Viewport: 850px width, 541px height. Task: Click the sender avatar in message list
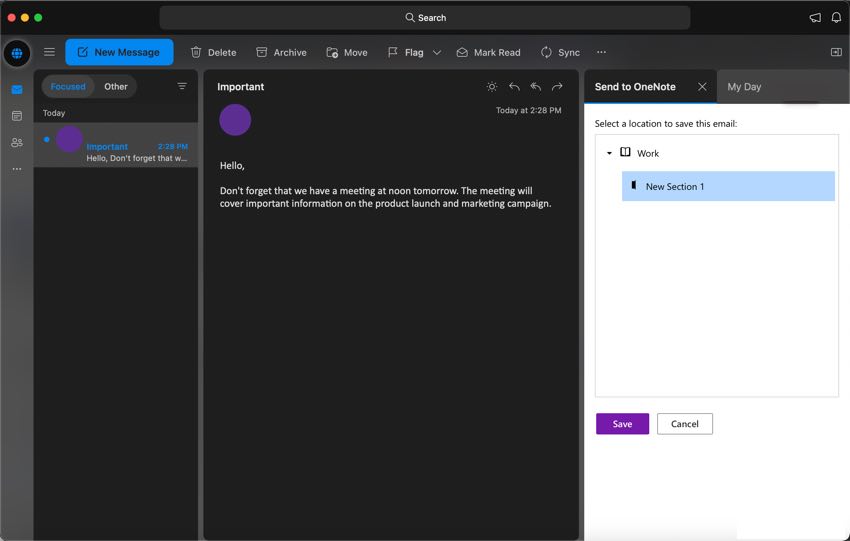pyautogui.click(x=69, y=139)
